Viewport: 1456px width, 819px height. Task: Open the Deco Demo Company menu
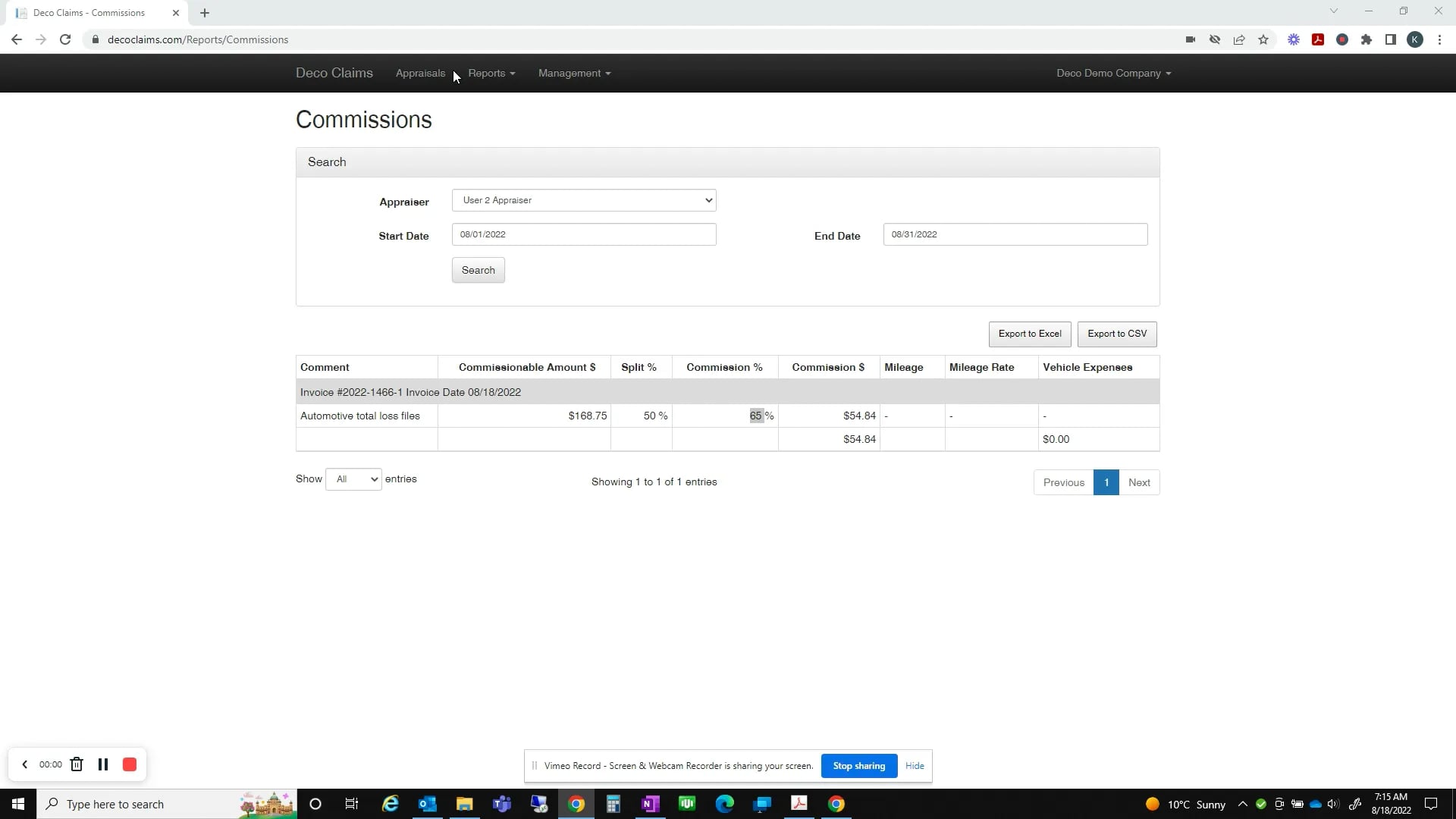[x=1112, y=73]
